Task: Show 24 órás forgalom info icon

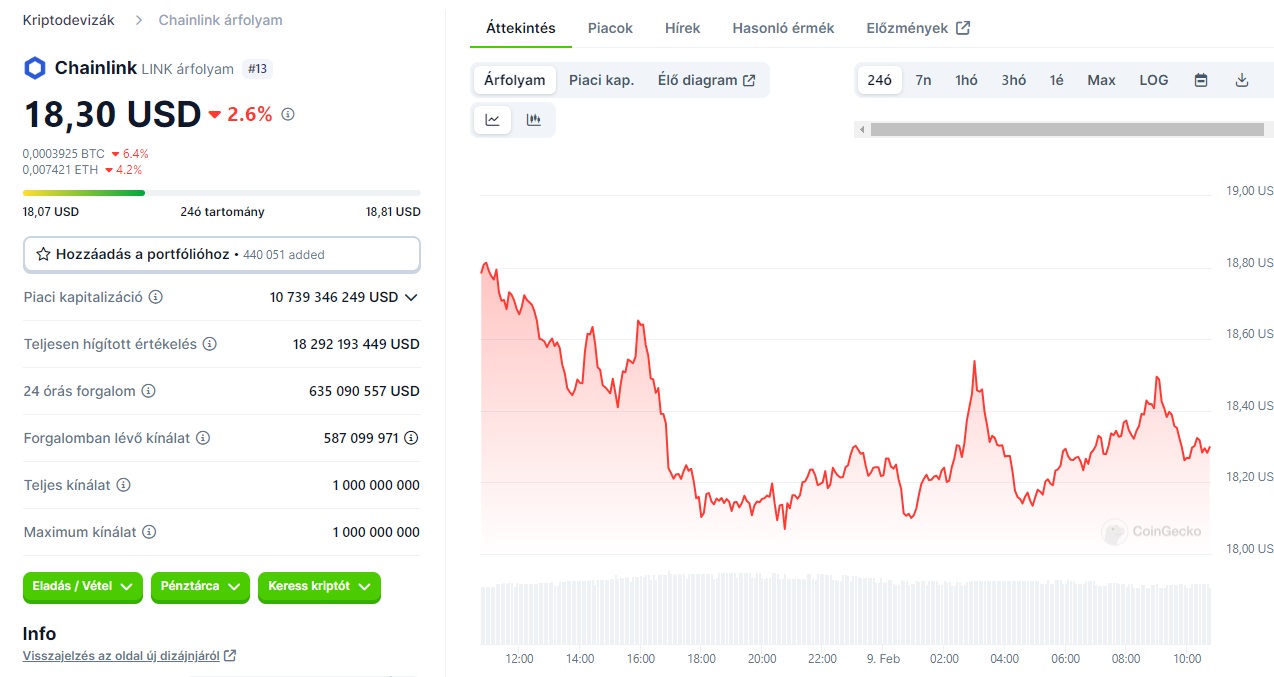Action: [x=149, y=391]
